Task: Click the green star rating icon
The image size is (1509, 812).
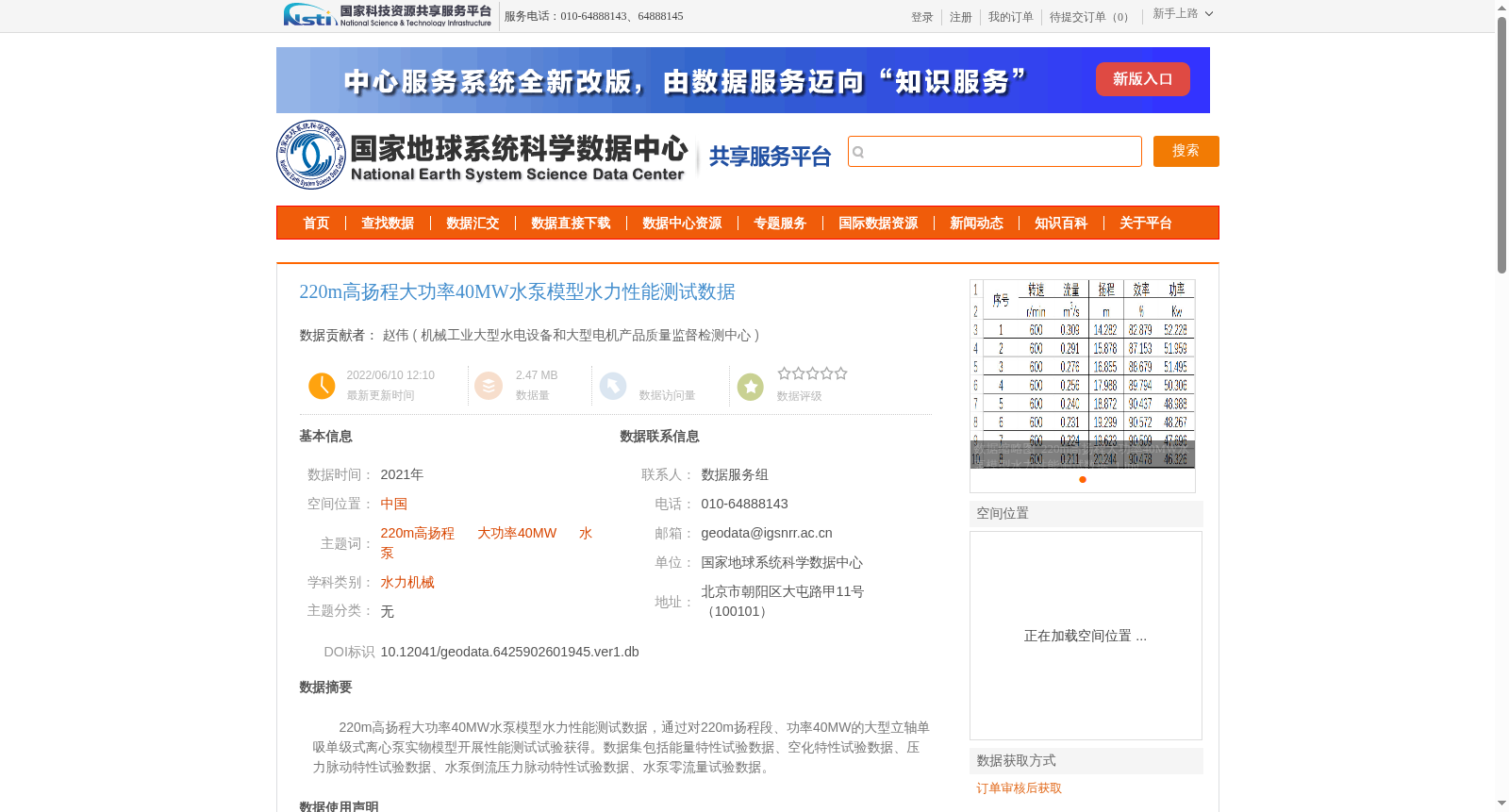Action: (x=751, y=387)
